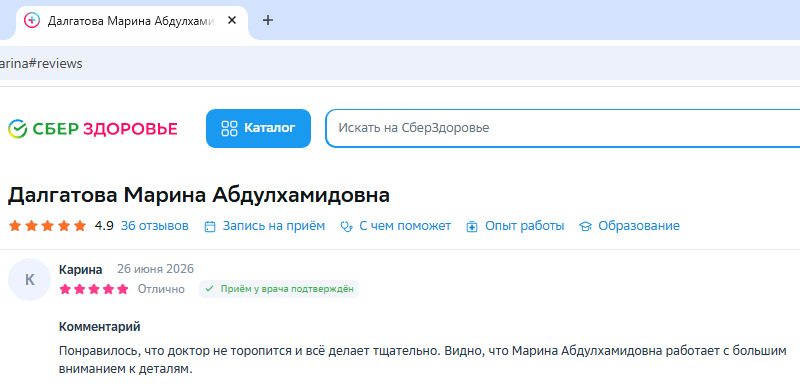Image resolution: width=800 pixels, height=384 pixels.
Task: Click the Отлично rating label
Action: tap(161, 290)
